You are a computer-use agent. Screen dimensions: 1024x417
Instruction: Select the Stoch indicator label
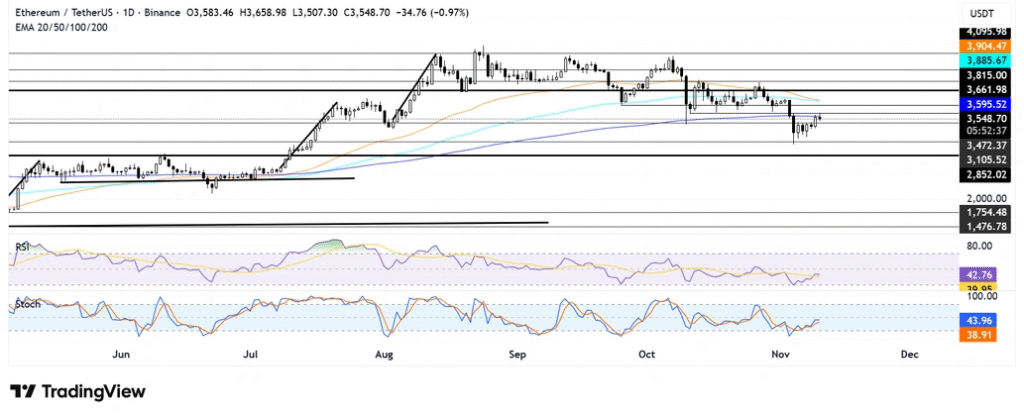point(25,302)
